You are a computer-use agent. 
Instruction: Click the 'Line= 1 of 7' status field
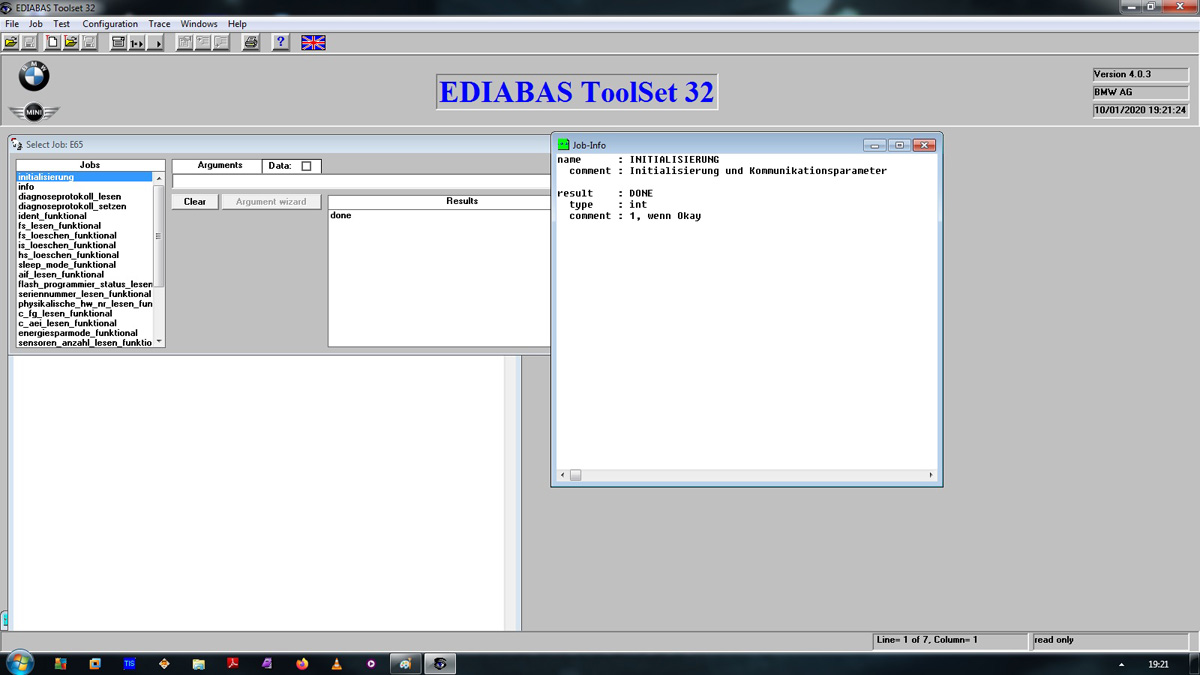click(950, 640)
